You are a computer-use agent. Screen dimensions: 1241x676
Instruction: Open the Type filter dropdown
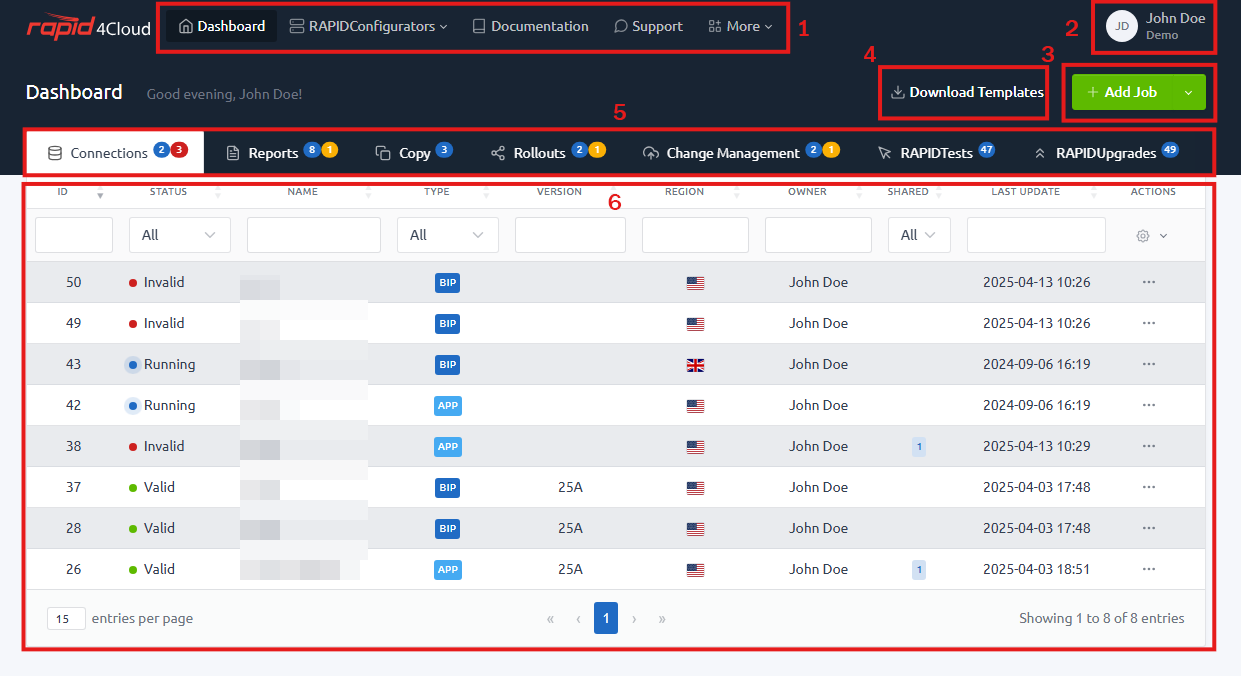pyautogui.click(x=448, y=235)
